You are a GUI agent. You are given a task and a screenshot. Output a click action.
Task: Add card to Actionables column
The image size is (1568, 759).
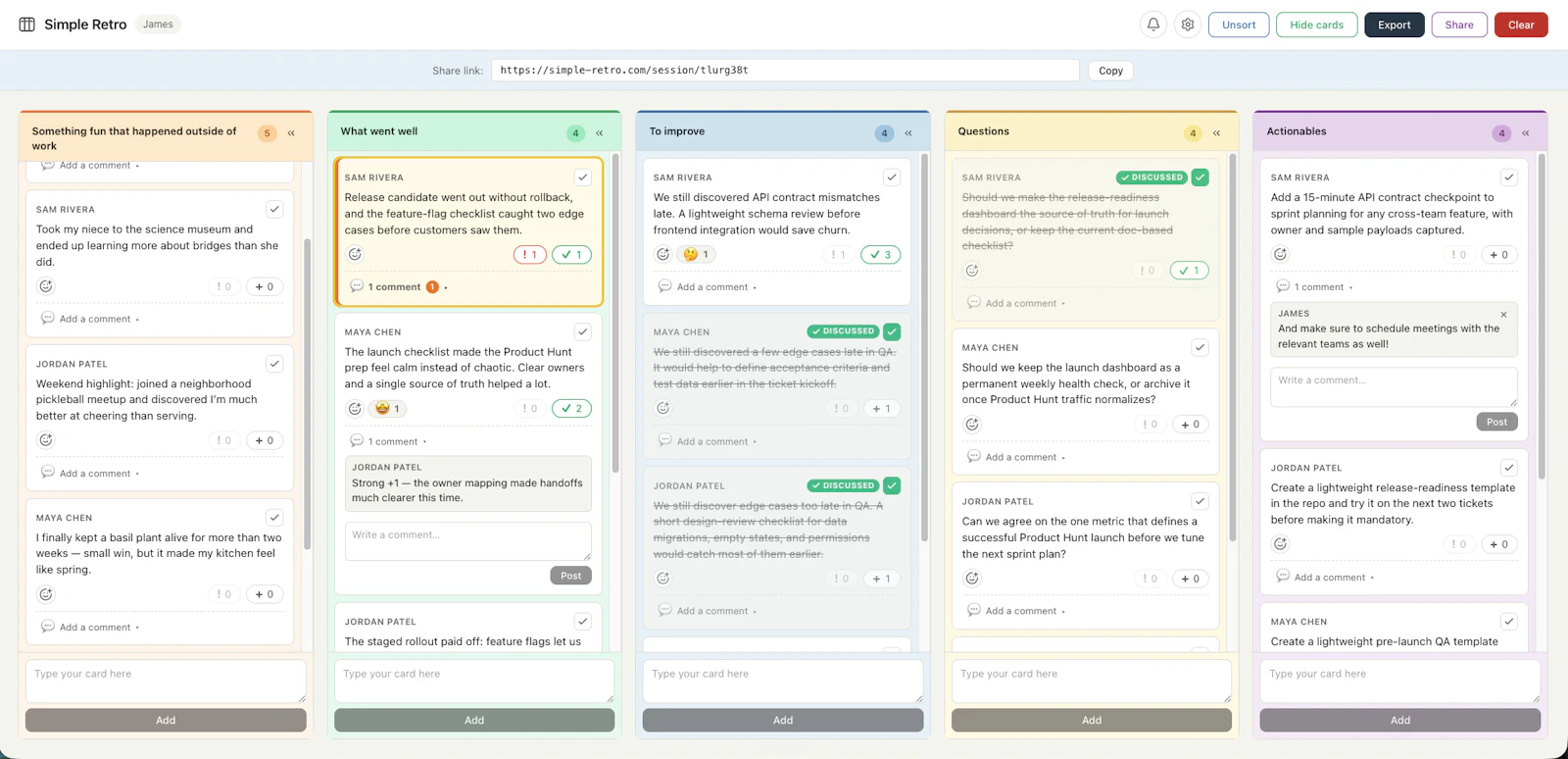[x=1400, y=720]
